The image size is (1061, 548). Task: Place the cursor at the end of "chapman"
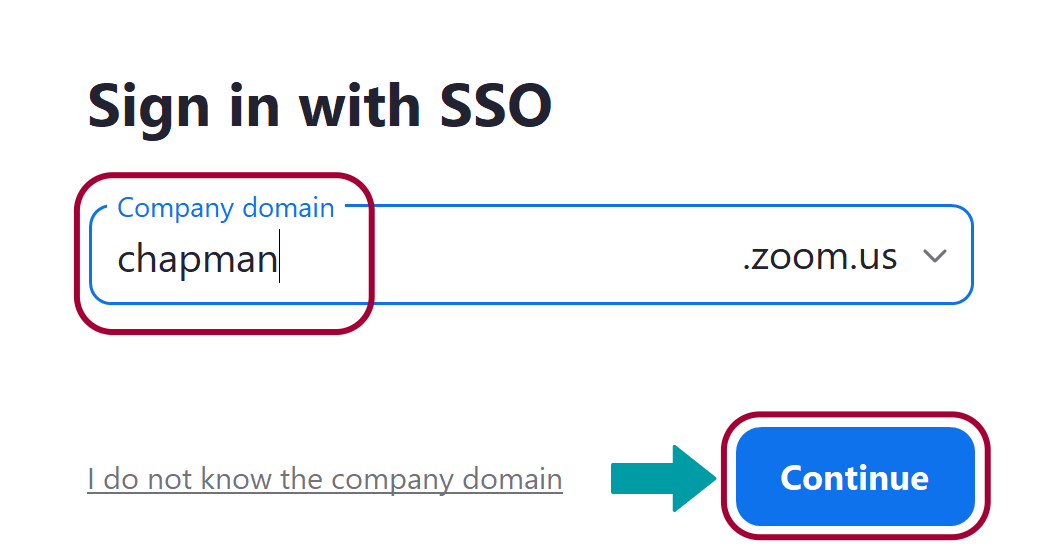coord(279,259)
